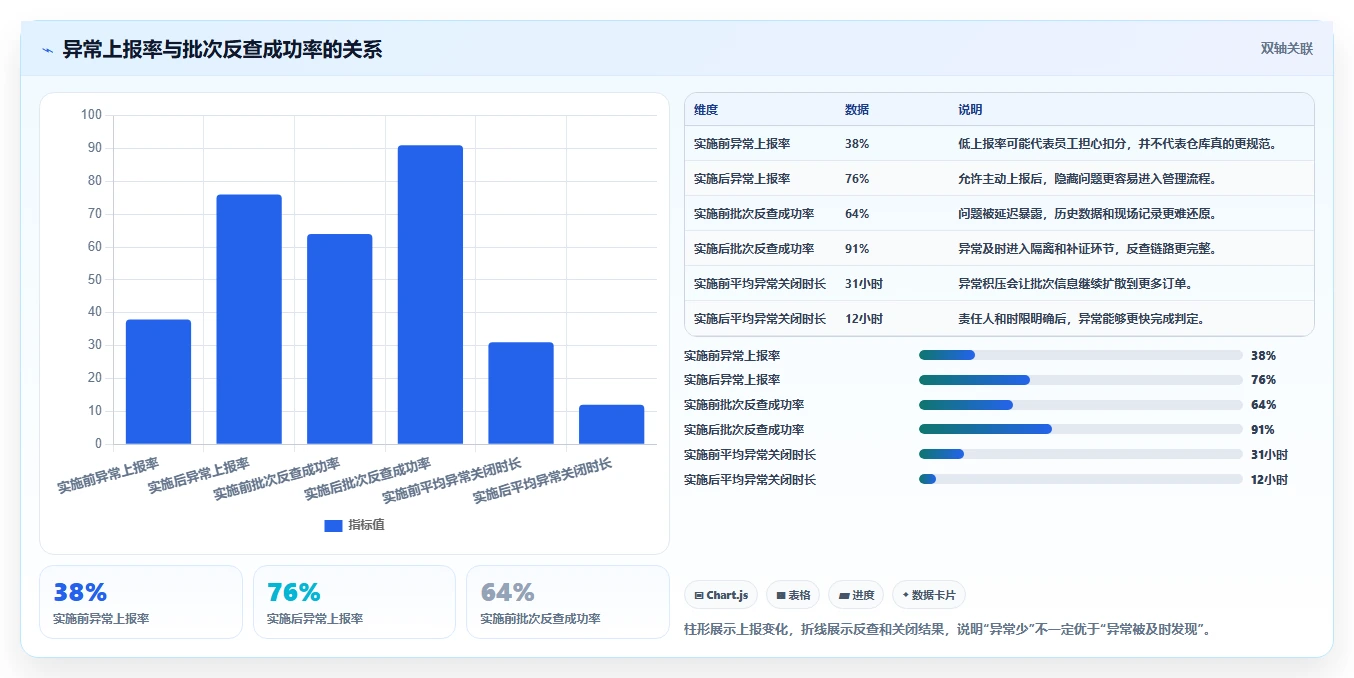Click the note 问题被延迟暴露，历史数据和现场记录更难还原

click(x=1087, y=214)
